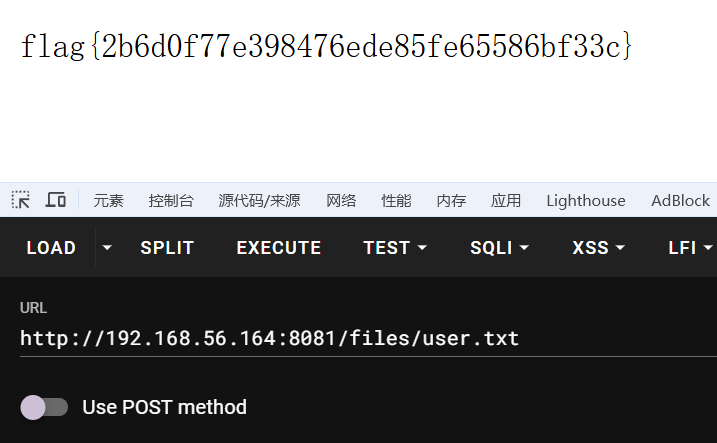The height and width of the screenshot is (443, 717).
Task: Open the 性能 tab
Action: coord(396,201)
